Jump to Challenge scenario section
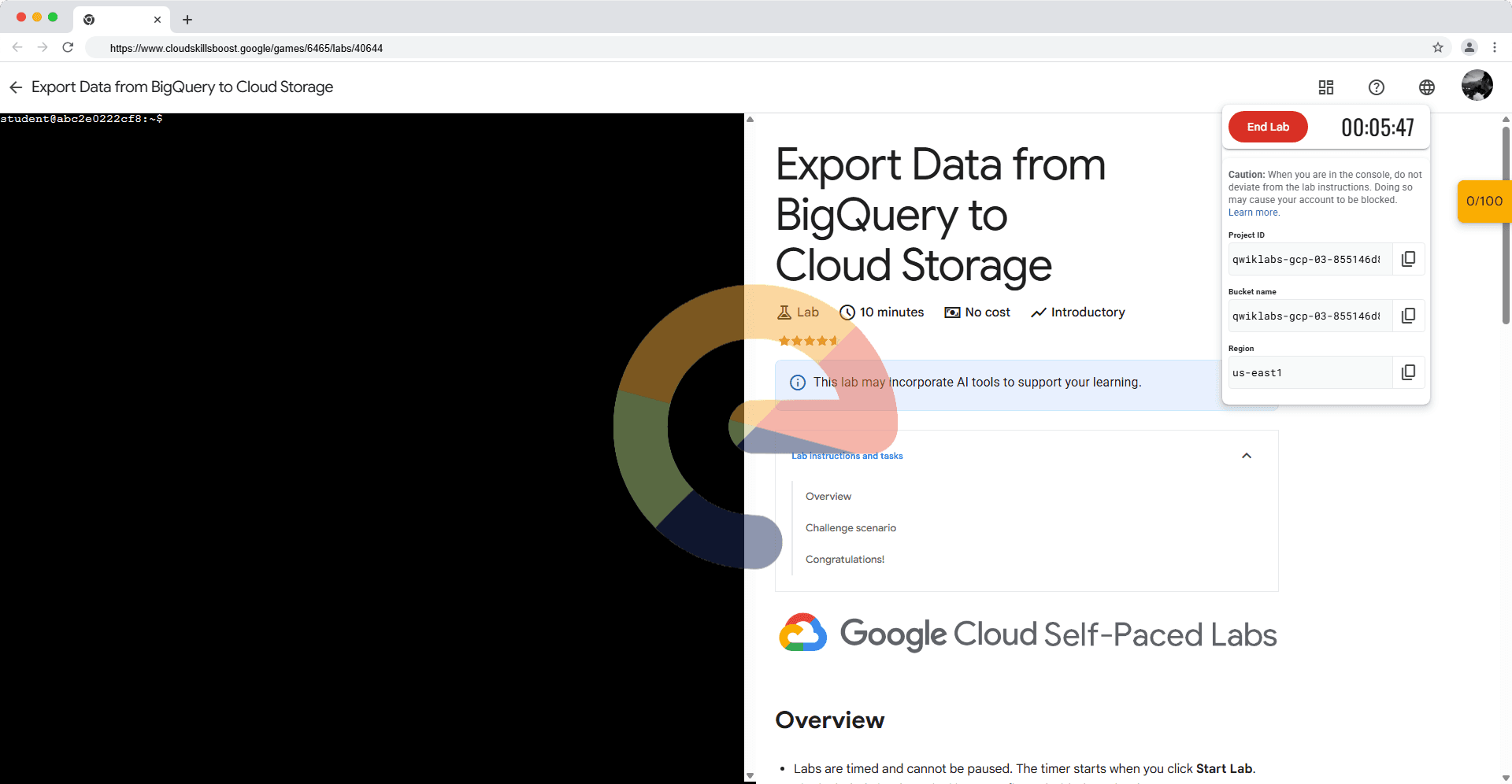The width and height of the screenshot is (1512, 784). (x=850, y=528)
